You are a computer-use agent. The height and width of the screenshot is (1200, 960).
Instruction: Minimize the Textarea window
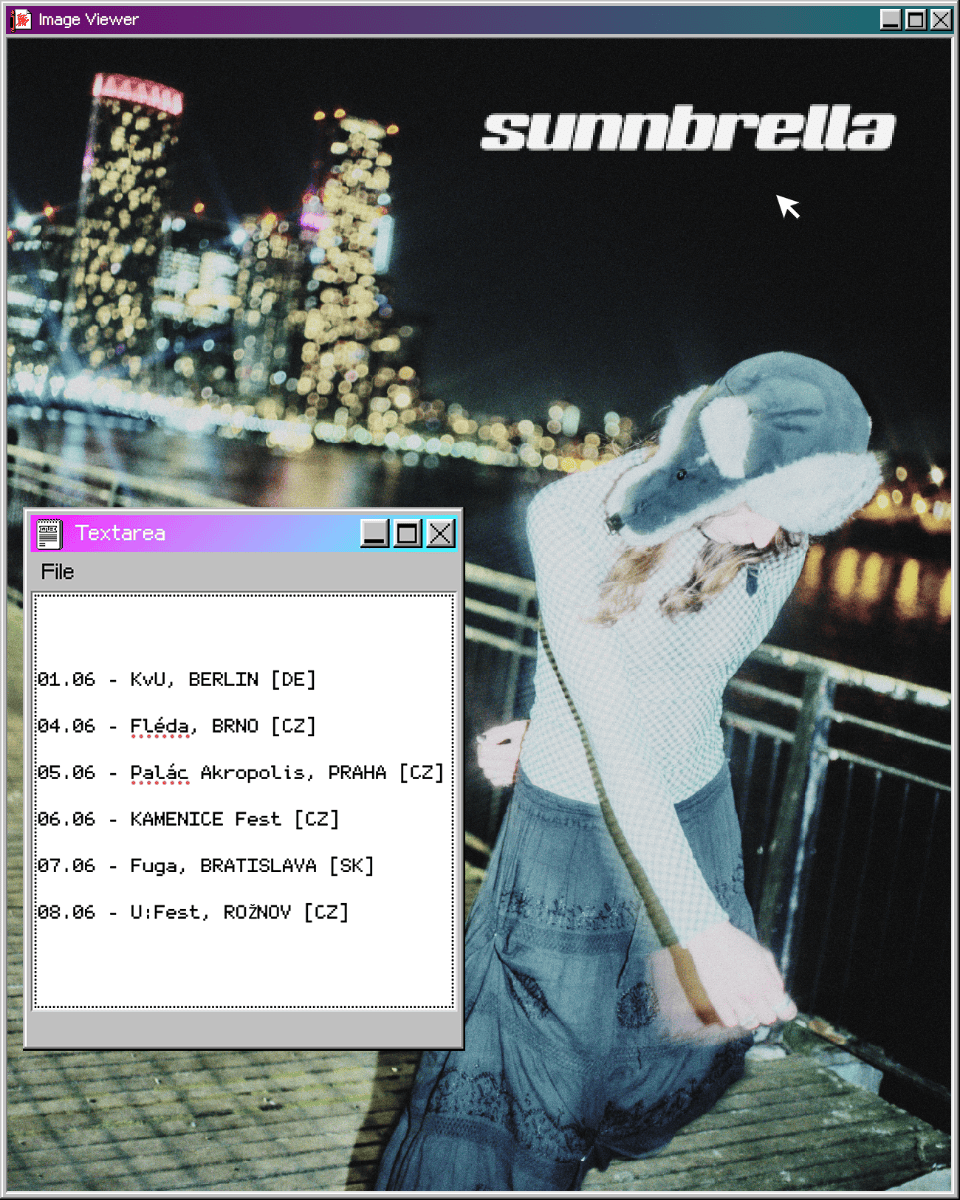[375, 534]
